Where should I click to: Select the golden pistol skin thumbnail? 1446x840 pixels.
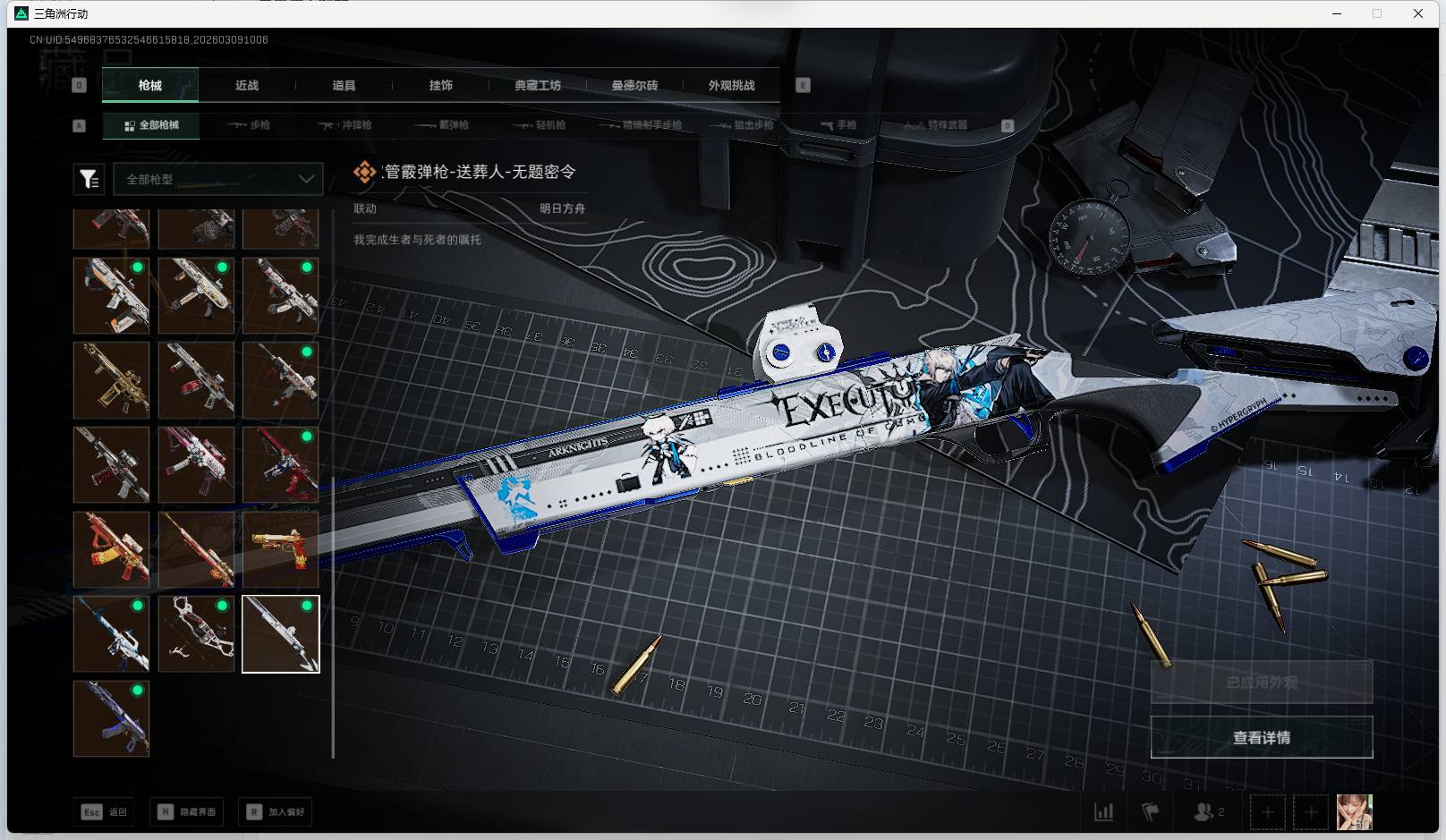point(280,549)
